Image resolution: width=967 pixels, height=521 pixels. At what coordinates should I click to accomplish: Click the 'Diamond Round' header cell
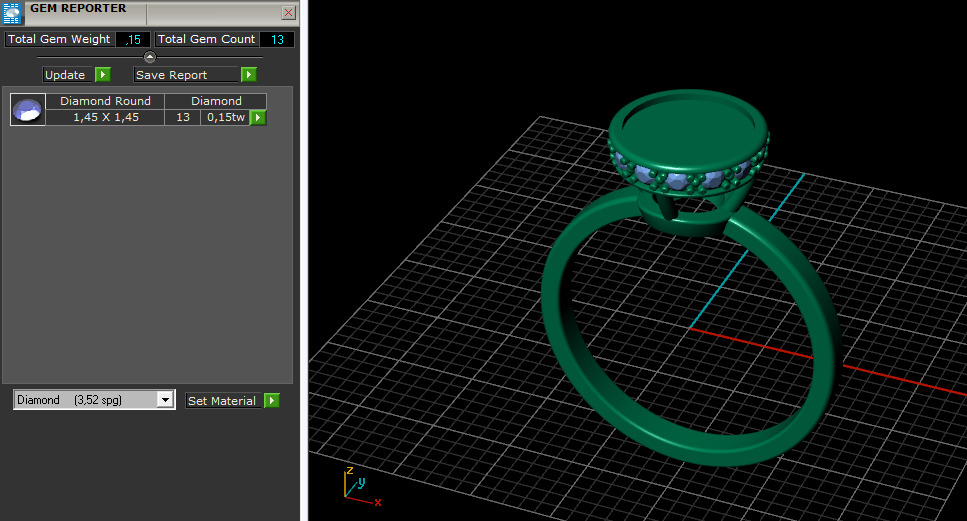tap(105, 101)
